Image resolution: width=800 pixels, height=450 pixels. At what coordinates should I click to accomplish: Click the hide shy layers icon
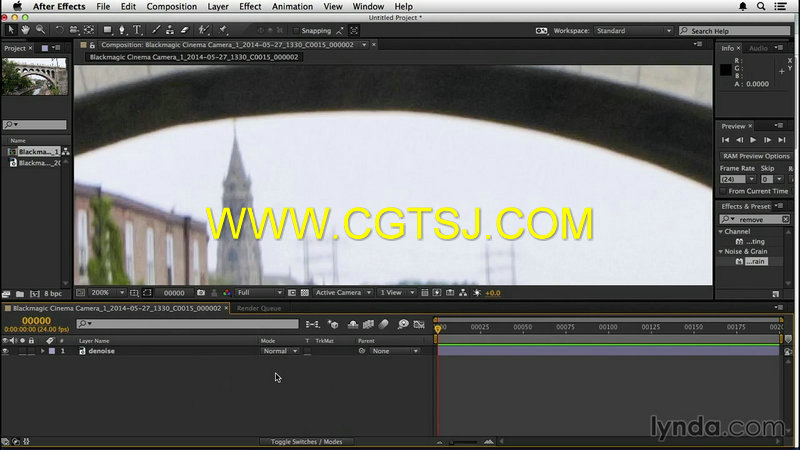point(353,324)
